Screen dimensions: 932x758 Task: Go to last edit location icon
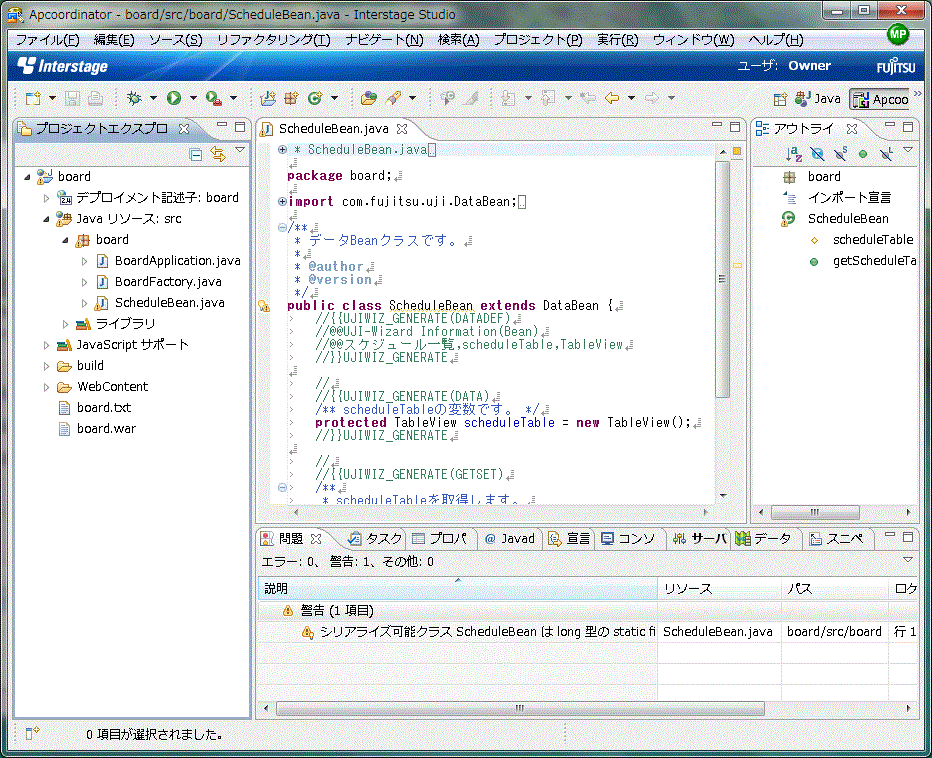[588, 98]
